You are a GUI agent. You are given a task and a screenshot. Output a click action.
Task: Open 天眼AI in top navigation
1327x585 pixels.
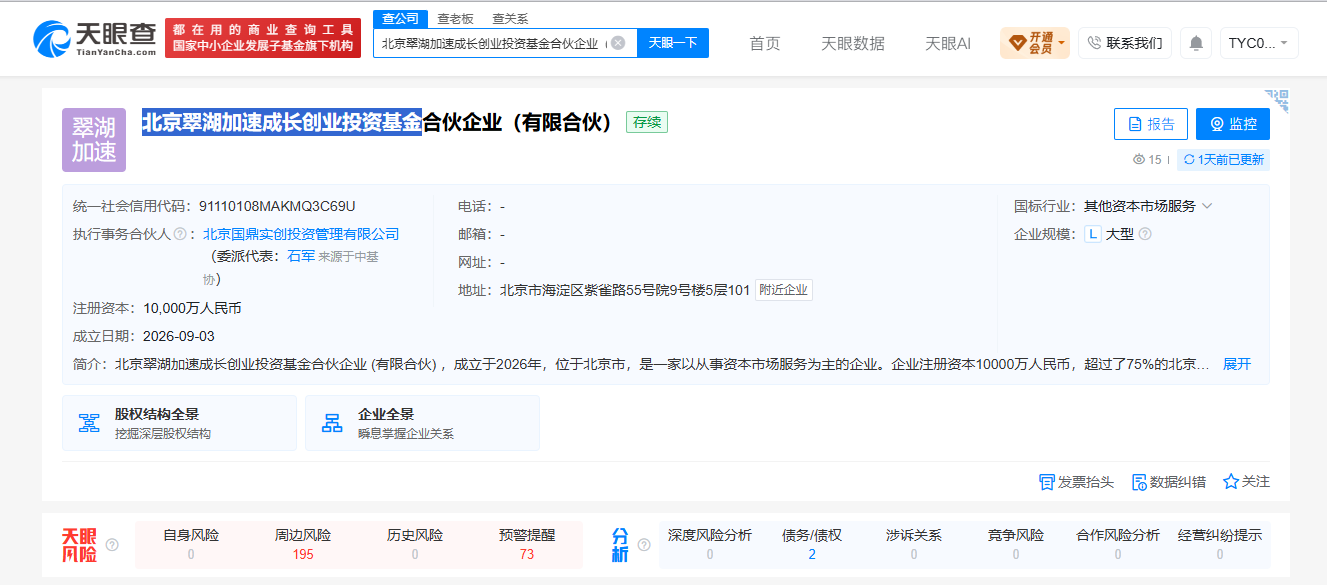[948, 43]
